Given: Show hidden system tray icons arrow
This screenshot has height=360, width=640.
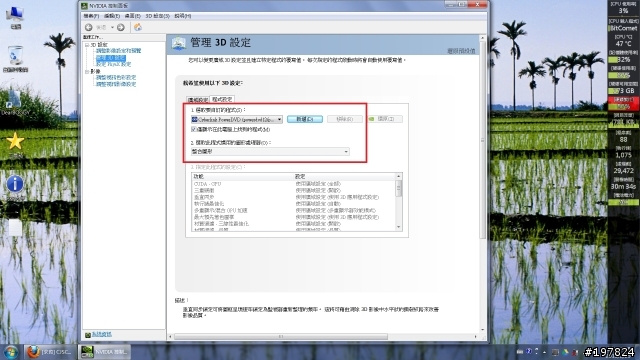Looking at the screenshot, I should point(544,352).
